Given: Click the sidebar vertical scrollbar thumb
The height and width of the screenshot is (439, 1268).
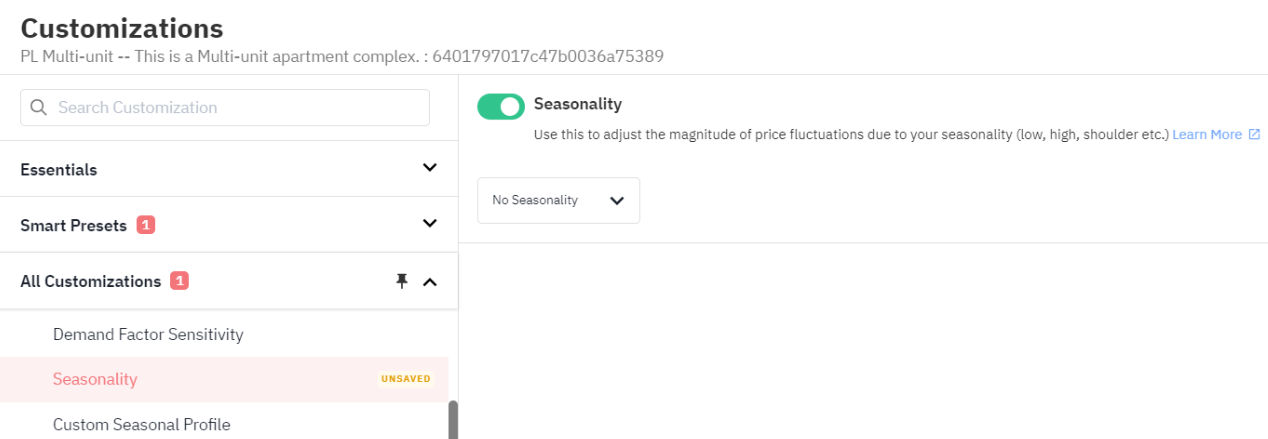Looking at the screenshot, I should (x=453, y=420).
